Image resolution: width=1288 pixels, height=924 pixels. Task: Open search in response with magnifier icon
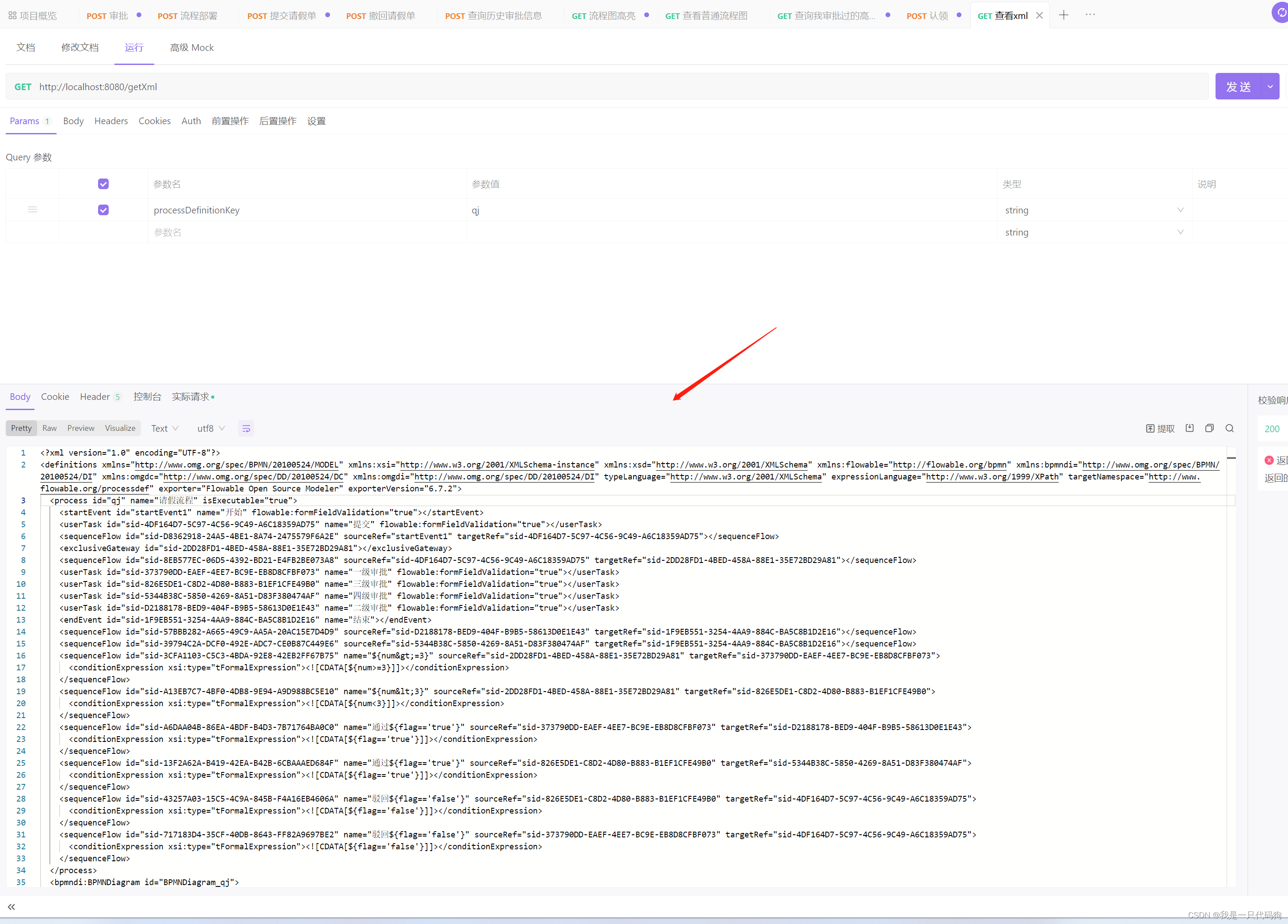[1230, 429]
